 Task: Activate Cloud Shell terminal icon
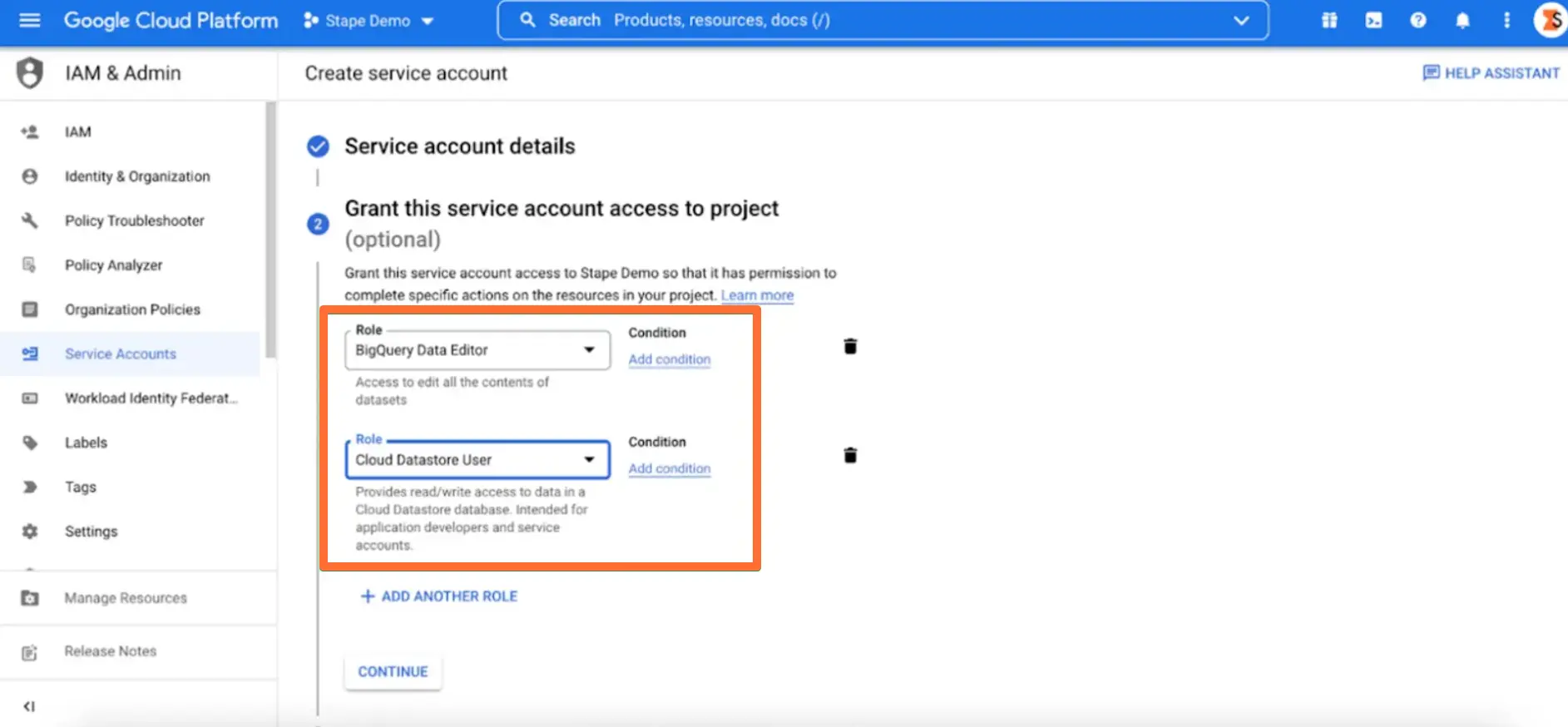[1374, 20]
